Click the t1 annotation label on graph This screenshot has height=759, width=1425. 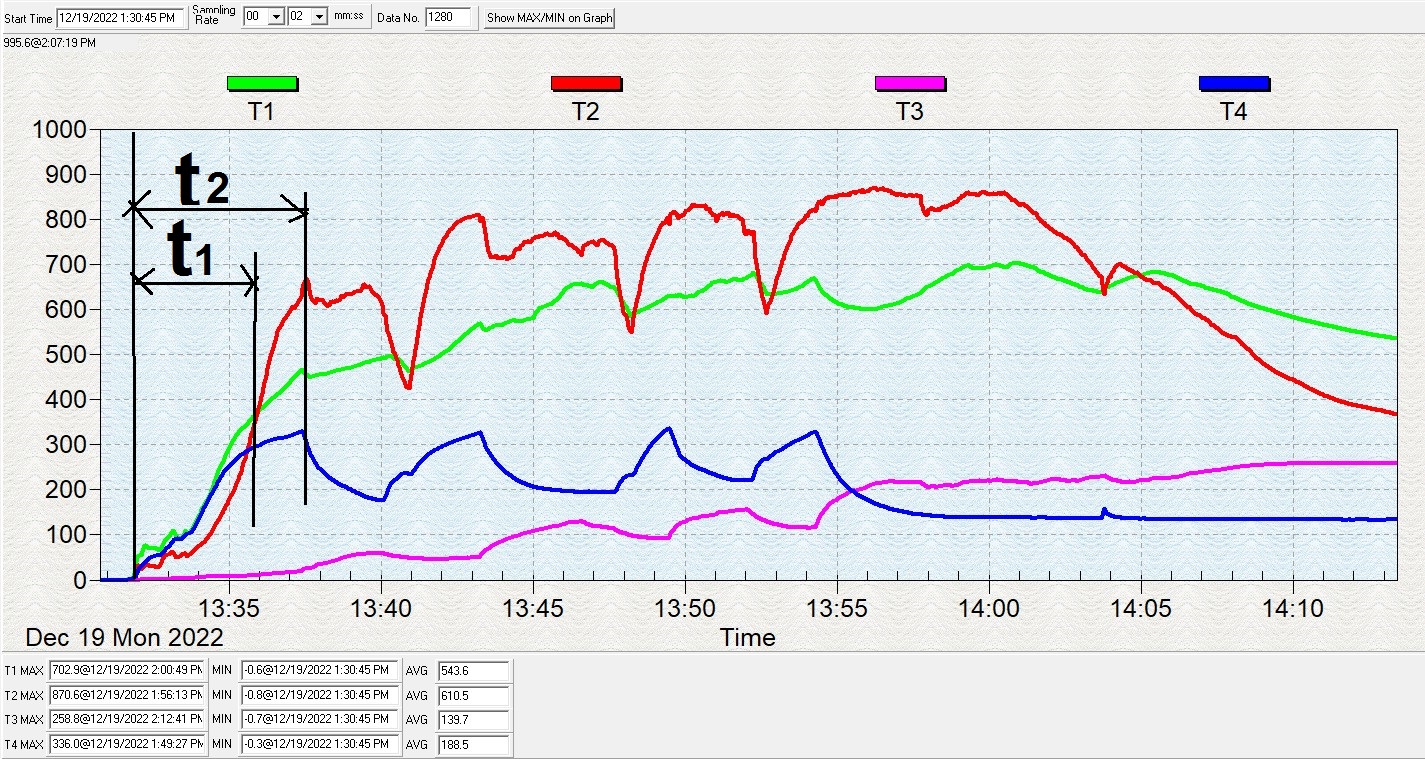(192, 253)
